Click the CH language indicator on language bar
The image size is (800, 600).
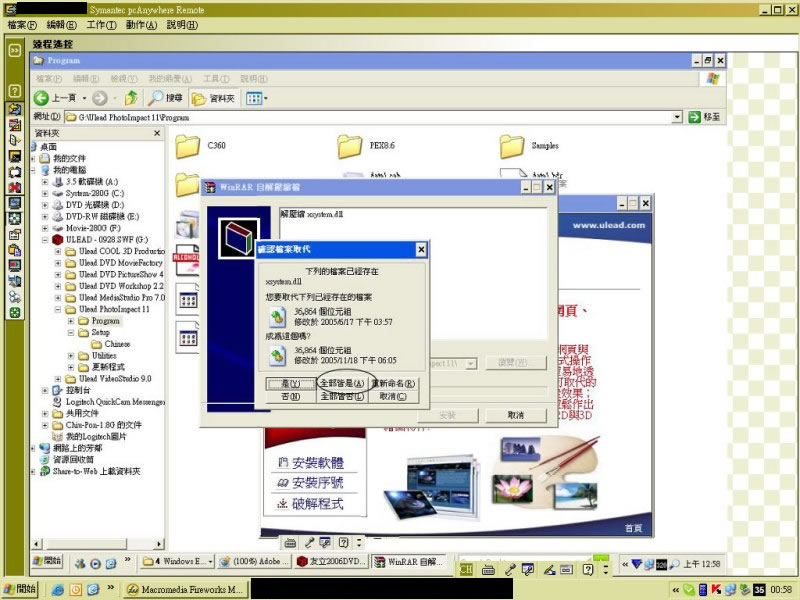(466, 569)
